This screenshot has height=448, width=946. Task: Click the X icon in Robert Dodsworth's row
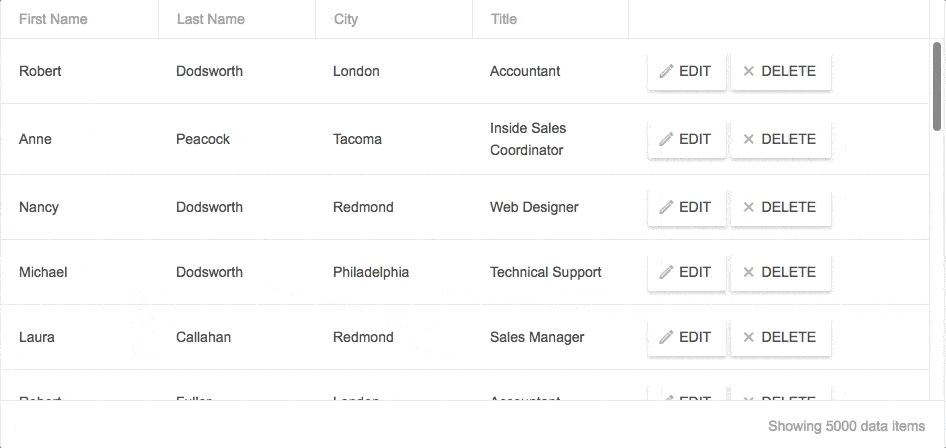pyautogui.click(x=749, y=71)
